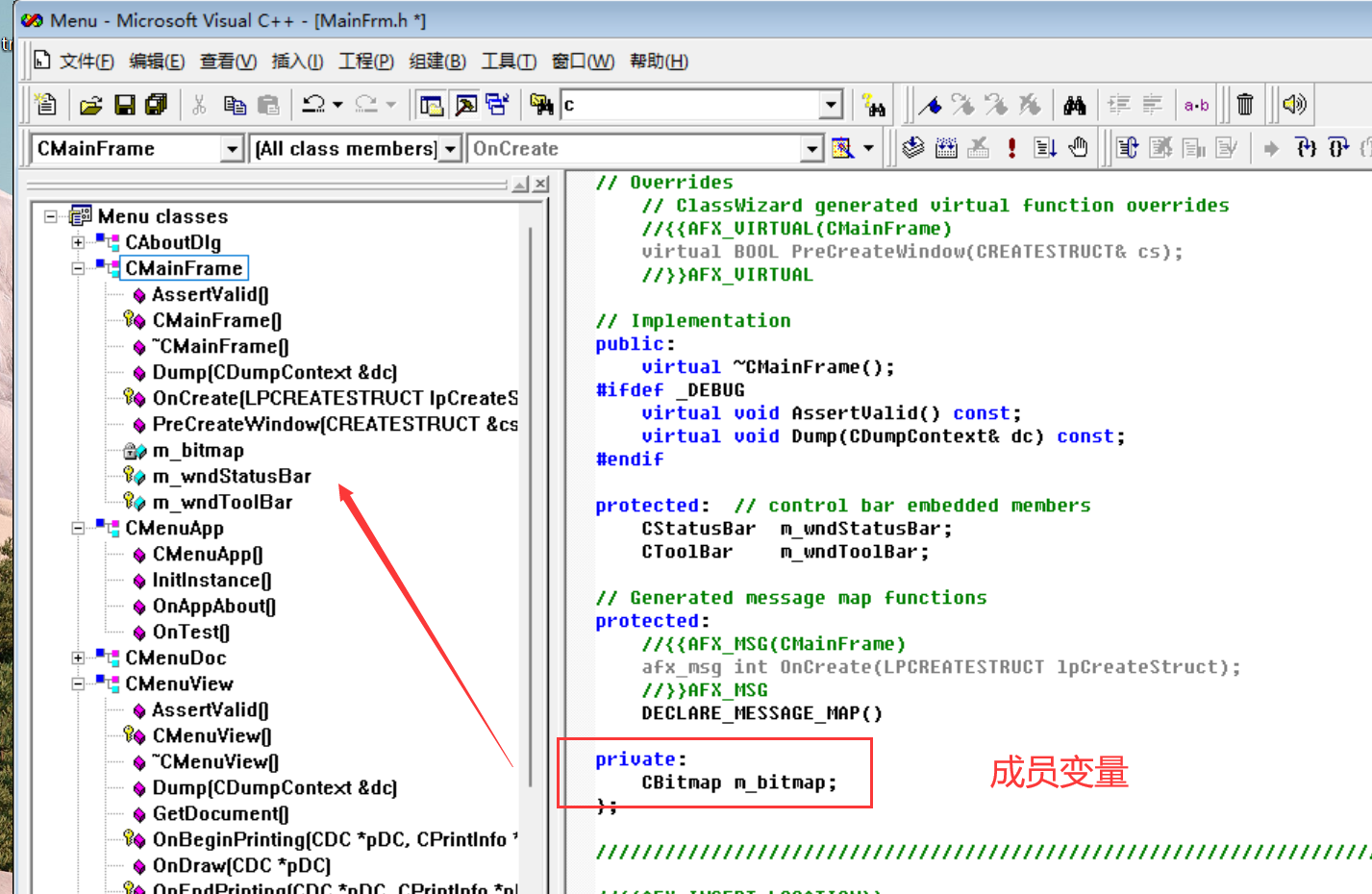Open the CMainFrame class combo dropdown
The height and width of the screenshot is (894, 1372).
point(232,149)
